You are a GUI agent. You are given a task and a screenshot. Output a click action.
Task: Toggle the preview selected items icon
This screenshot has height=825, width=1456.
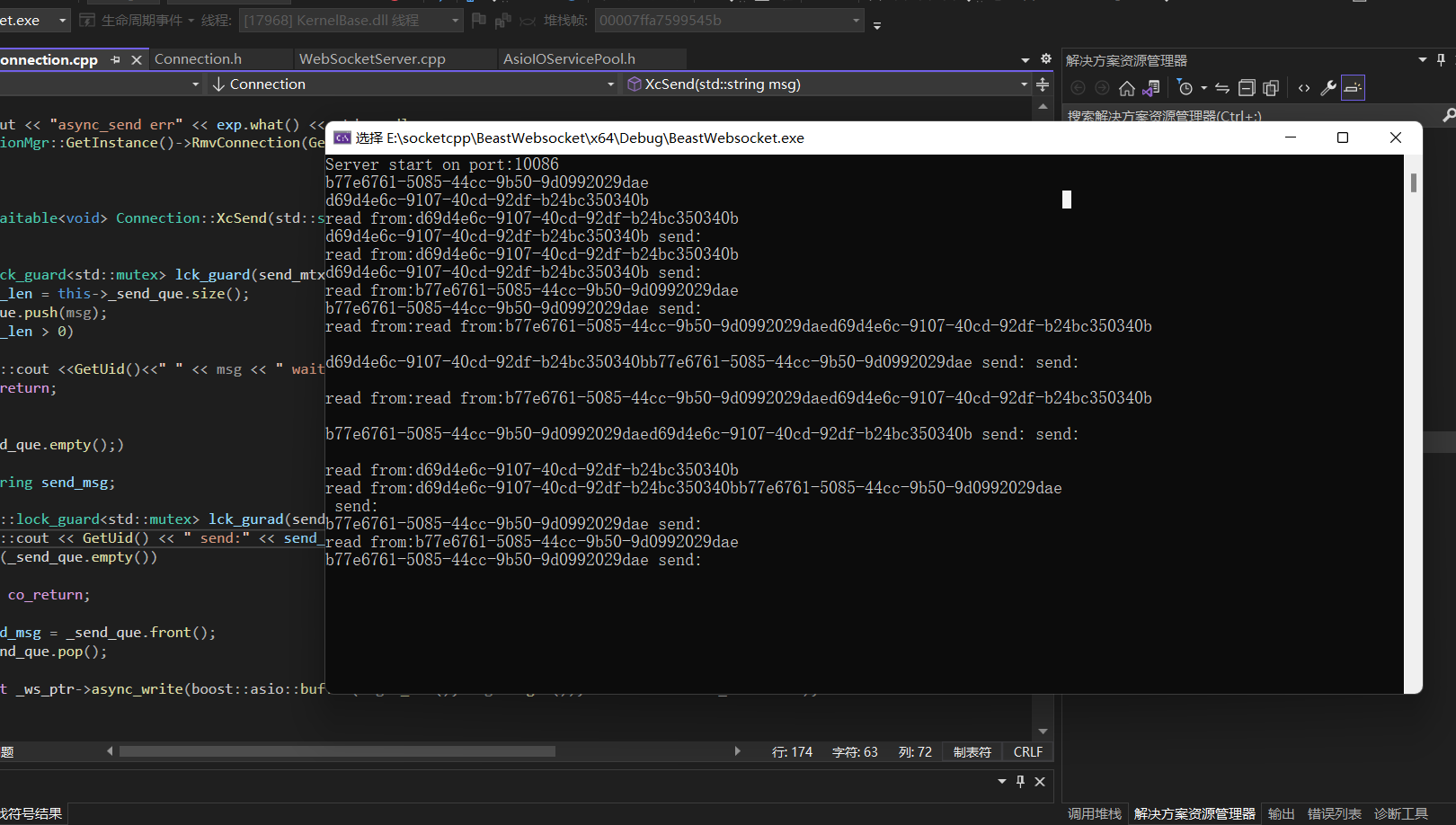[1353, 88]
